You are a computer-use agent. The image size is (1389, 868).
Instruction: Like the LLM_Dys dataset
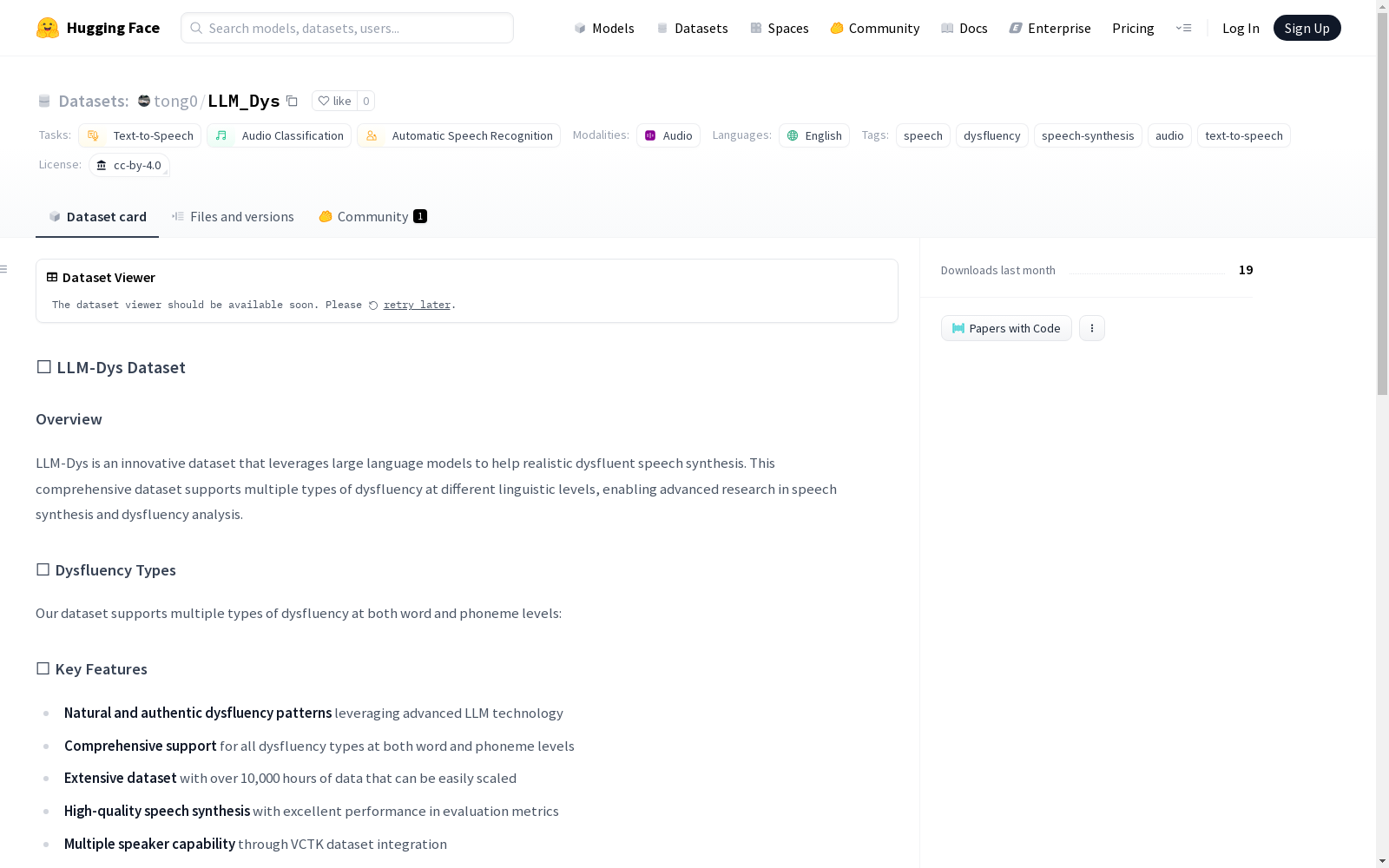334,101
